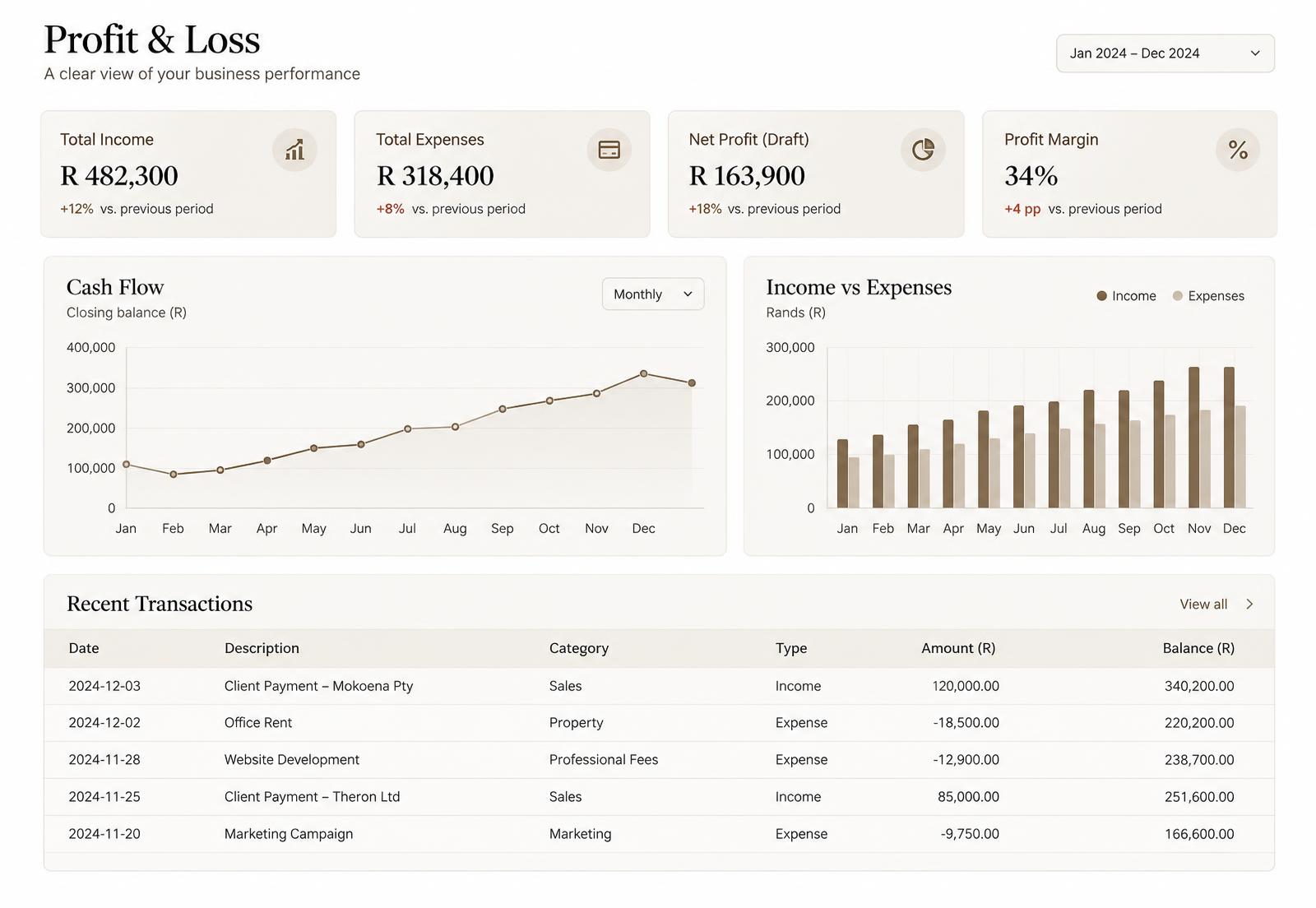Click the Jan data point on Cash Flow line

[x=126, y=465]
